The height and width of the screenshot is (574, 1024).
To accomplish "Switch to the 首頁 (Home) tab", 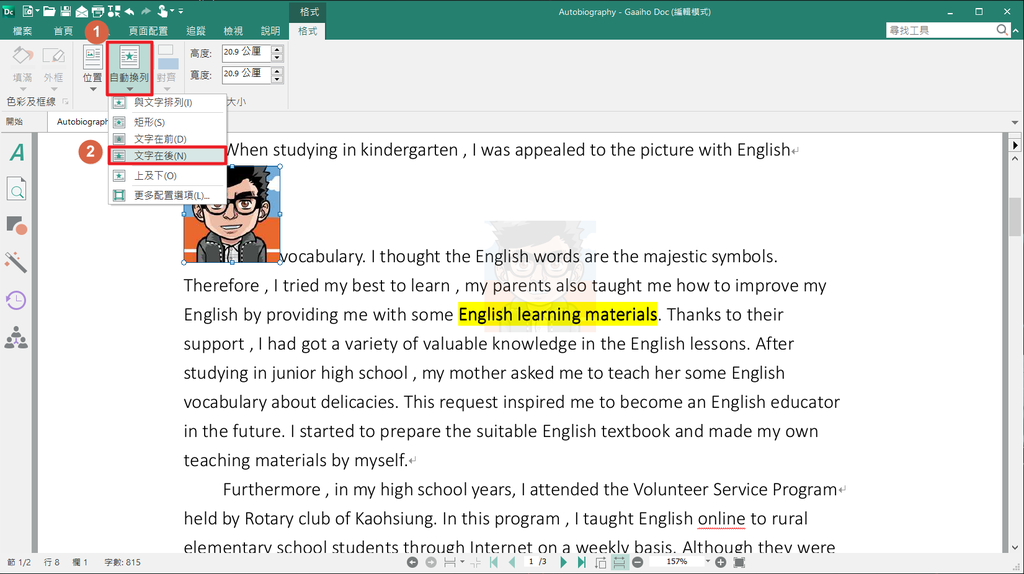I will pos(63,31).
